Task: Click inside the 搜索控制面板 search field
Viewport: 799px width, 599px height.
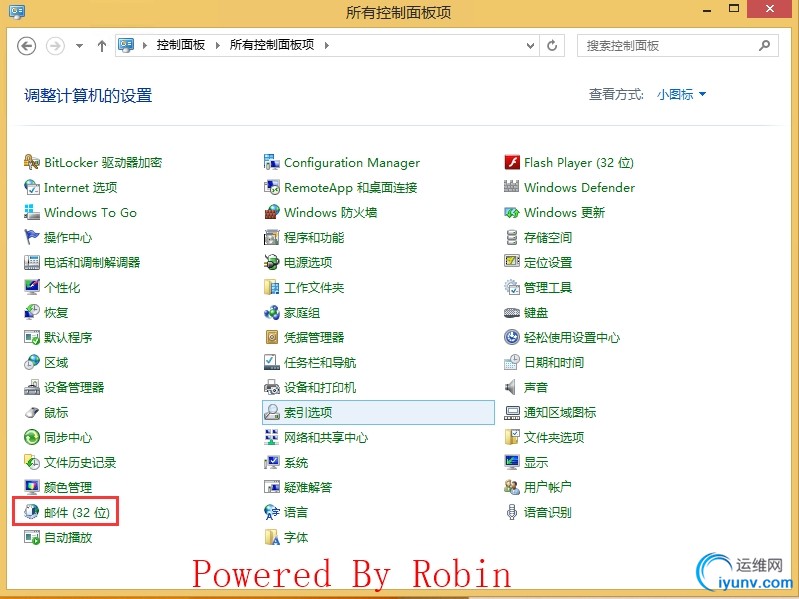Action: (x=677, y=46)
